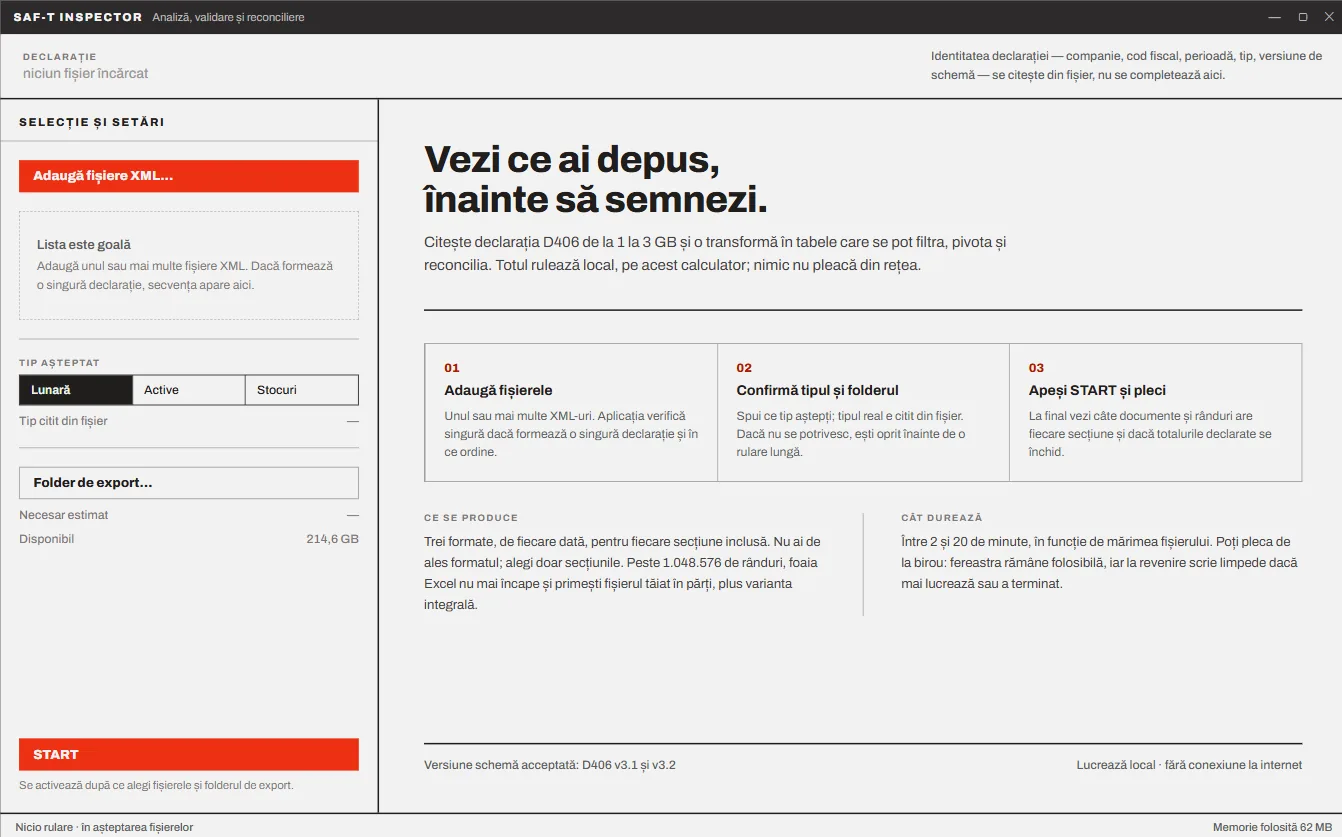Click "Versiune schemă acceptată: D406 v3.1 și v3.2"
This screenshot has width=1342, height=837.
click(550, 765)
